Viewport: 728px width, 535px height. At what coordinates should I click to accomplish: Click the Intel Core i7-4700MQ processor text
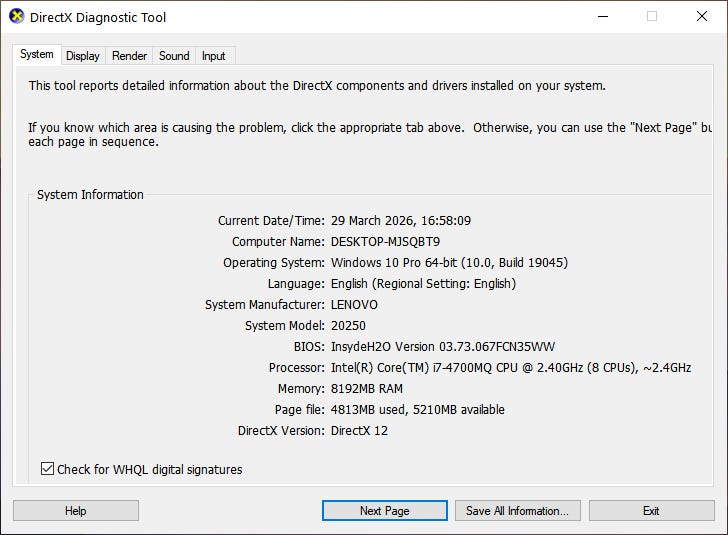point(510,368)
